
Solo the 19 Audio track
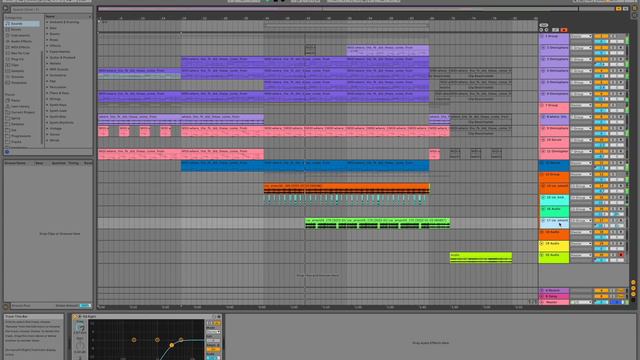[613, 244]
